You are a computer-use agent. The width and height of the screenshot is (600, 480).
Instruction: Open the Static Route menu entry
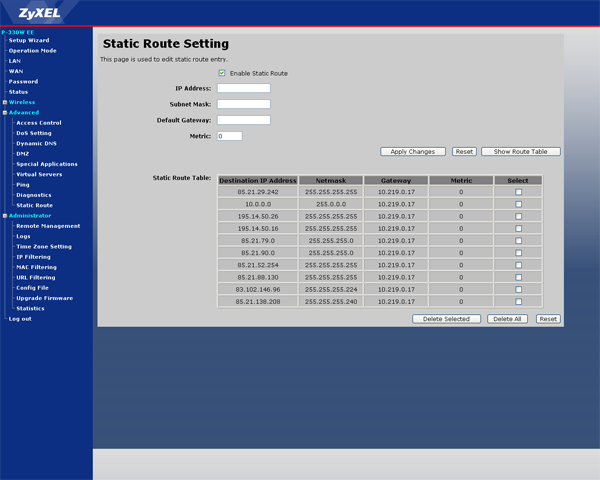point(34,205)
